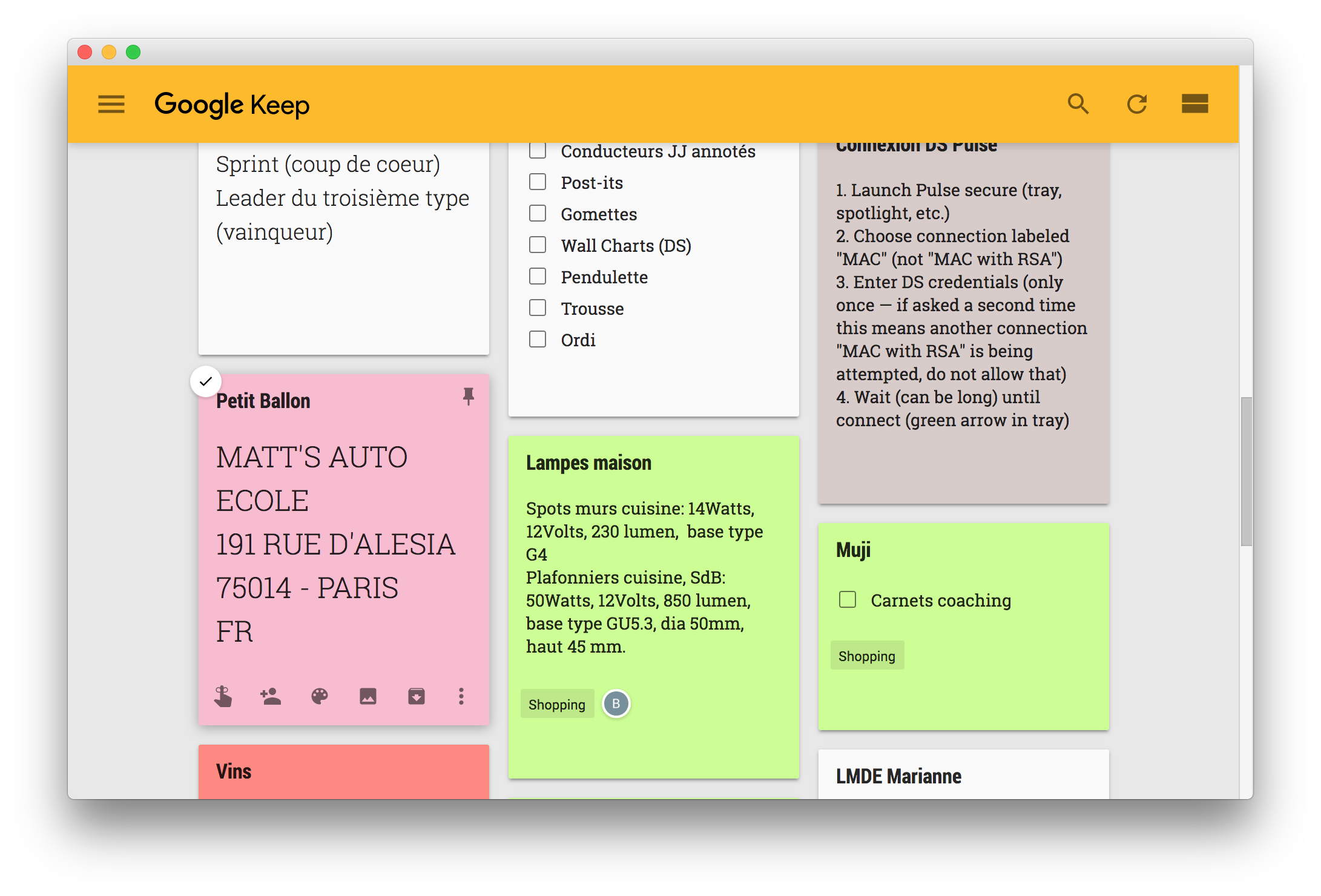Click the MATT'S AUTO ECOLE address text
This screenshot has width=1321, height=896.
click(x=335, y=544)
